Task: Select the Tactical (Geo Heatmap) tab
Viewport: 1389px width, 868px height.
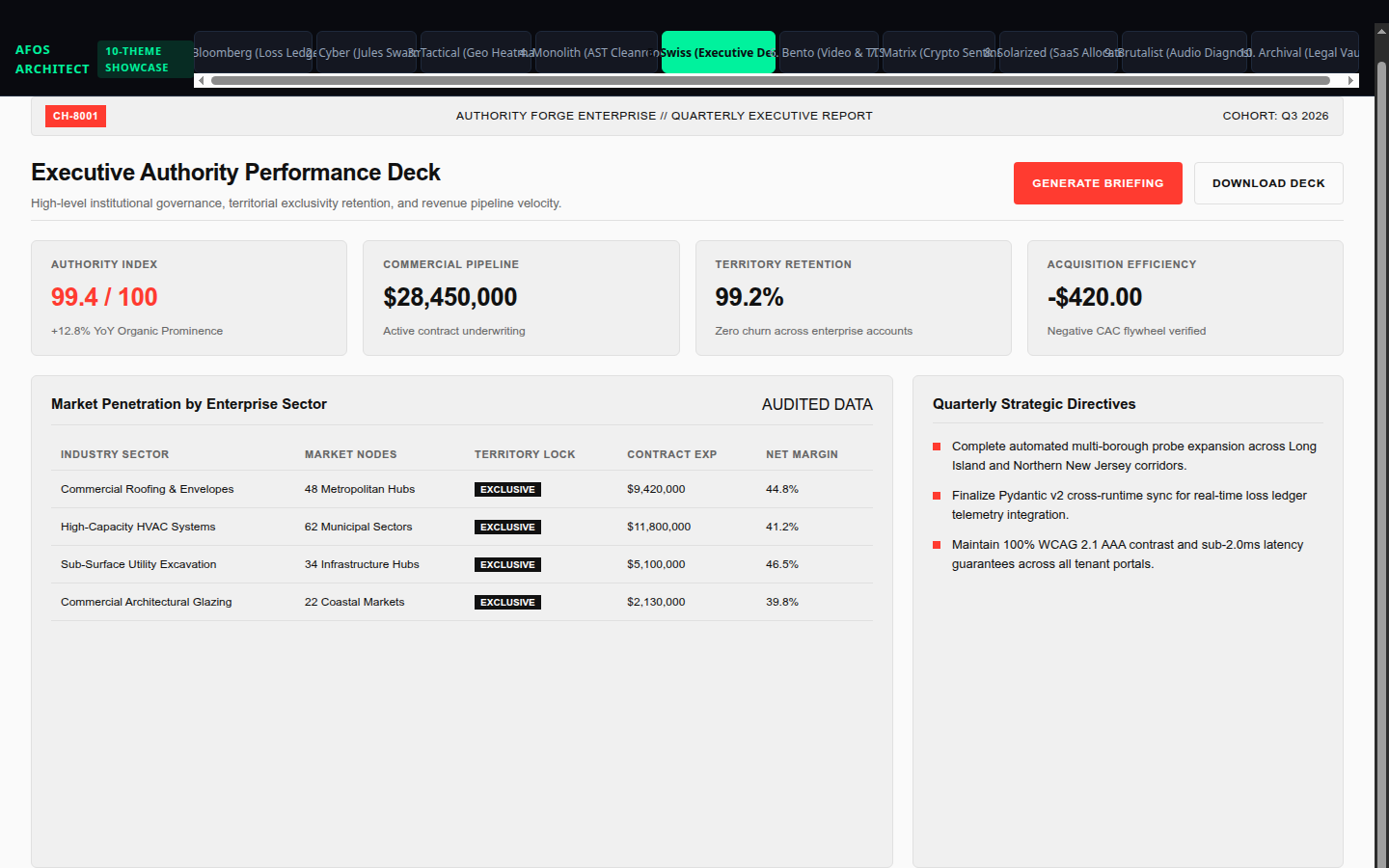Action: point(476,52)
